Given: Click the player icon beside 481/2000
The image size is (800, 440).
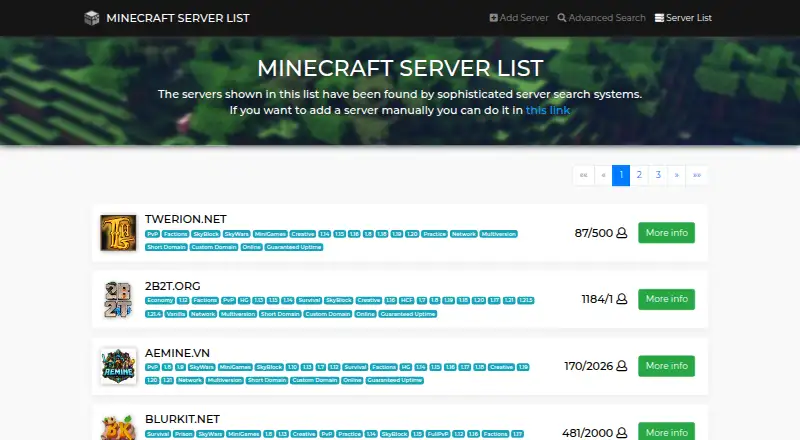Looking at the screenshot, I should pos(621,433).
